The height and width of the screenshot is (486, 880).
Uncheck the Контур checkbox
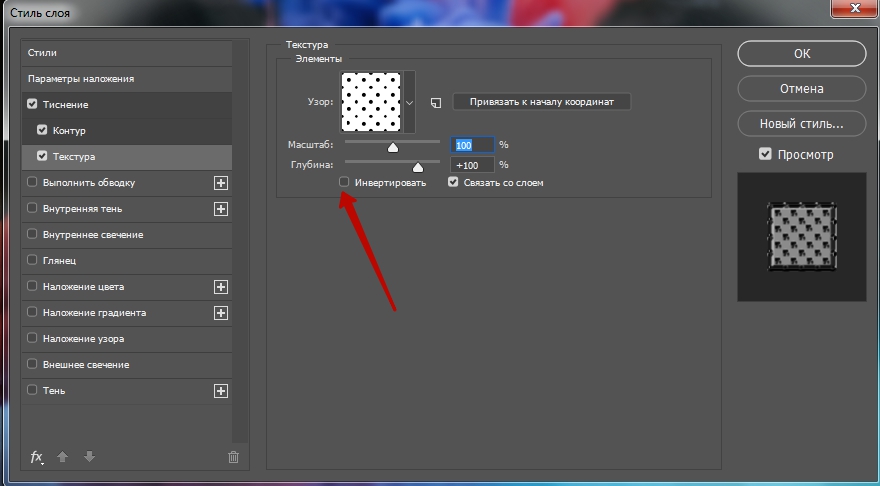click(x=42, y=130)
